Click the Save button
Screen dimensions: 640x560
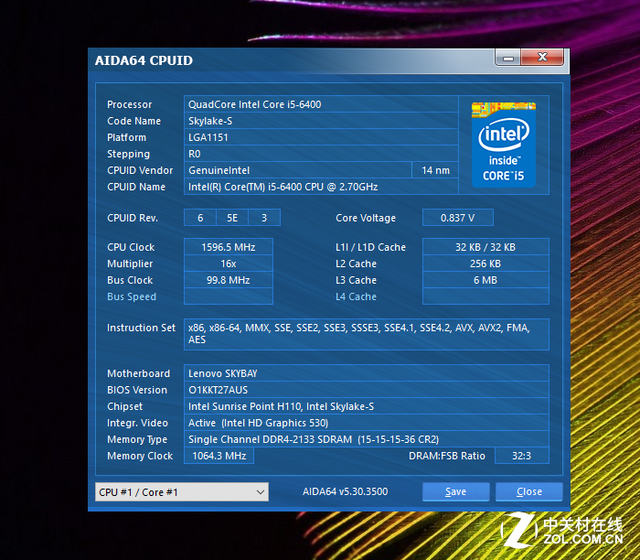coord(456,492)
